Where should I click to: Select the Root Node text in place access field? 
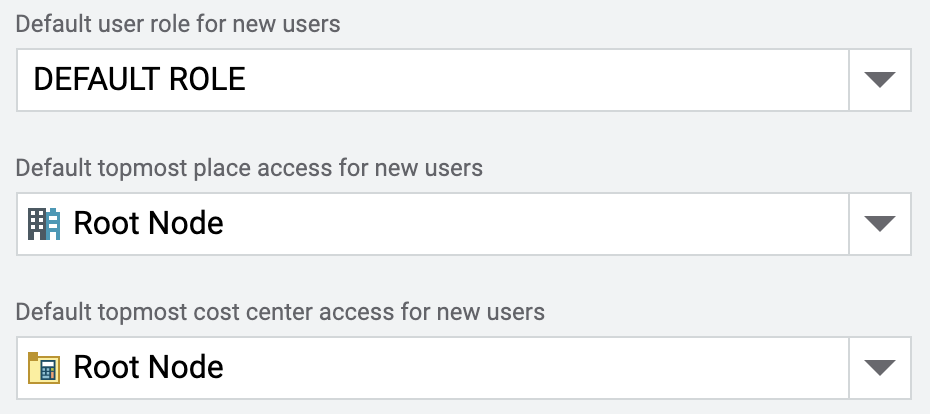click(x=148, y=223)
